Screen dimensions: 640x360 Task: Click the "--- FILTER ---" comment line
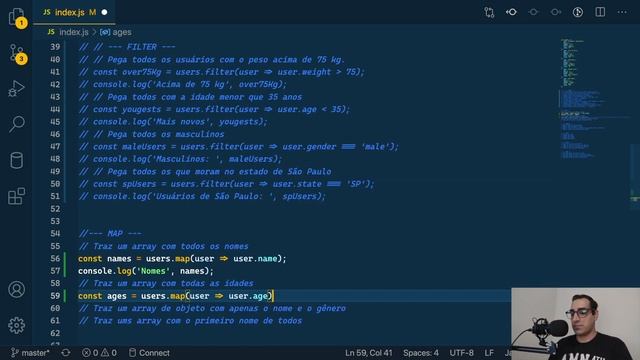127,47
